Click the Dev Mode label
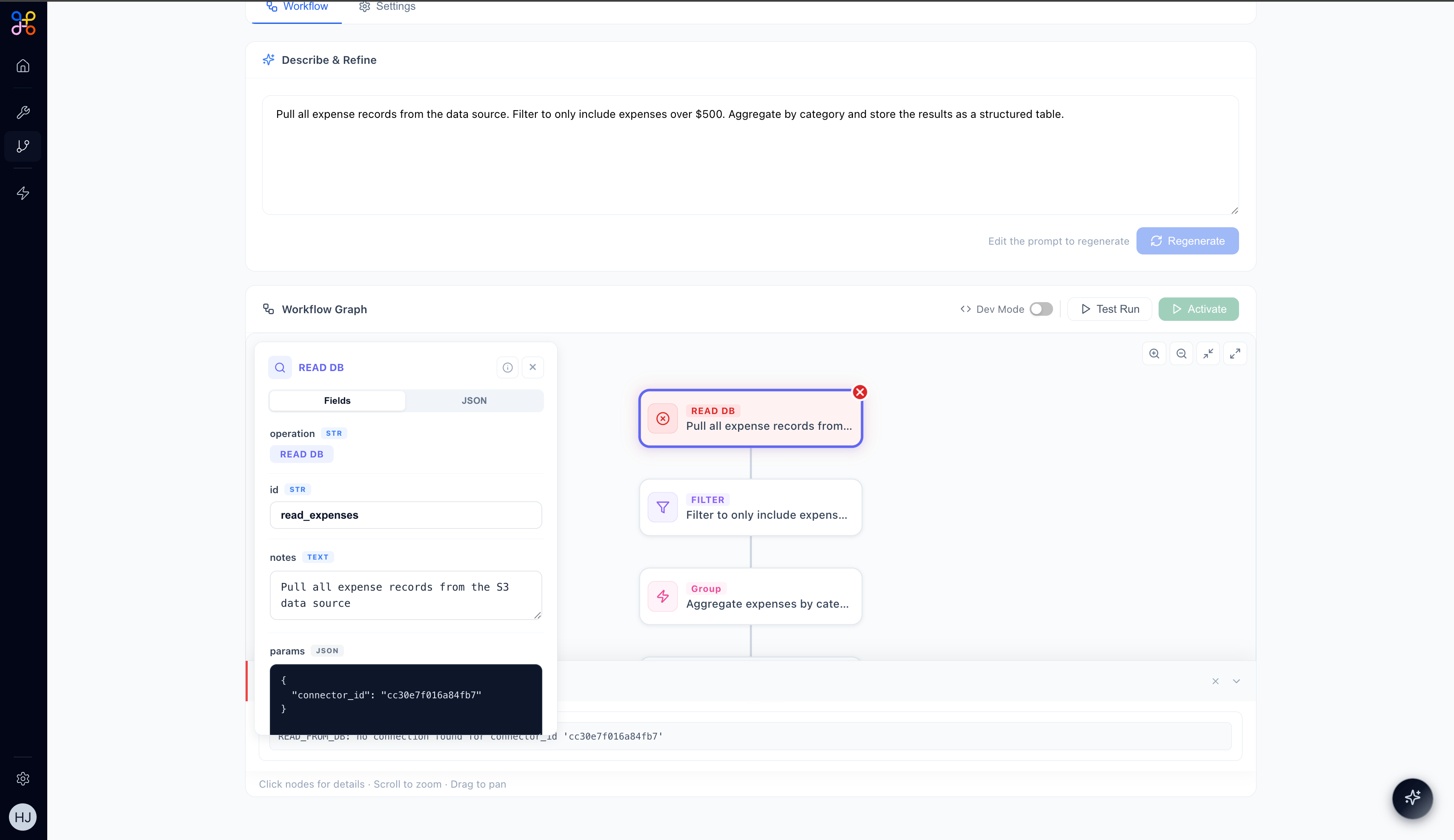1454x840 pixels. 1000,309
